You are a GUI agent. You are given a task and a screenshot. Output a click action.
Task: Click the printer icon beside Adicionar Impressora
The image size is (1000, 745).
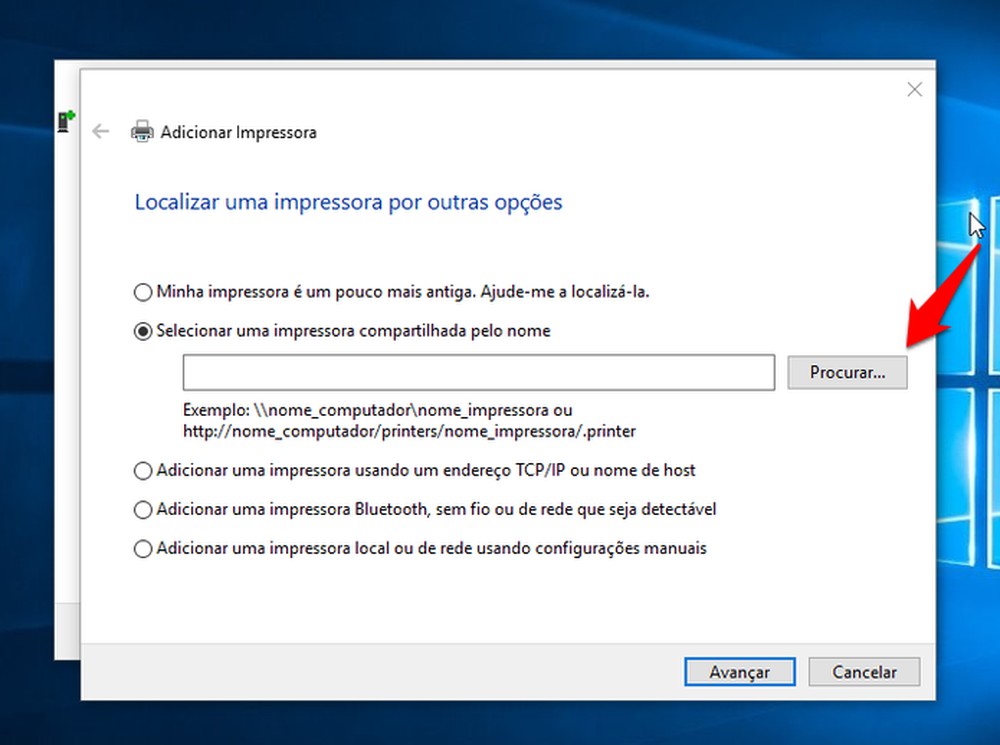[142, 131]
